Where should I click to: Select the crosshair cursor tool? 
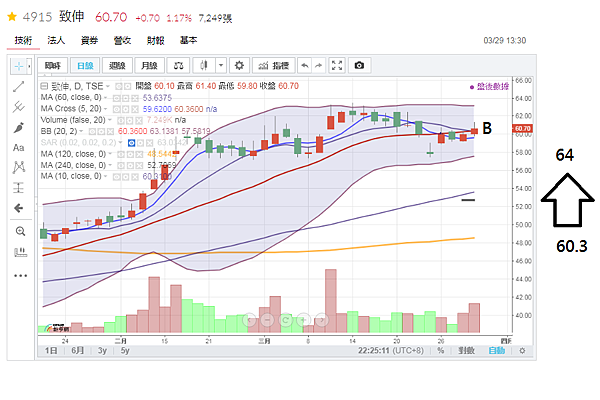pyautogui.click(x=19, y=65)
